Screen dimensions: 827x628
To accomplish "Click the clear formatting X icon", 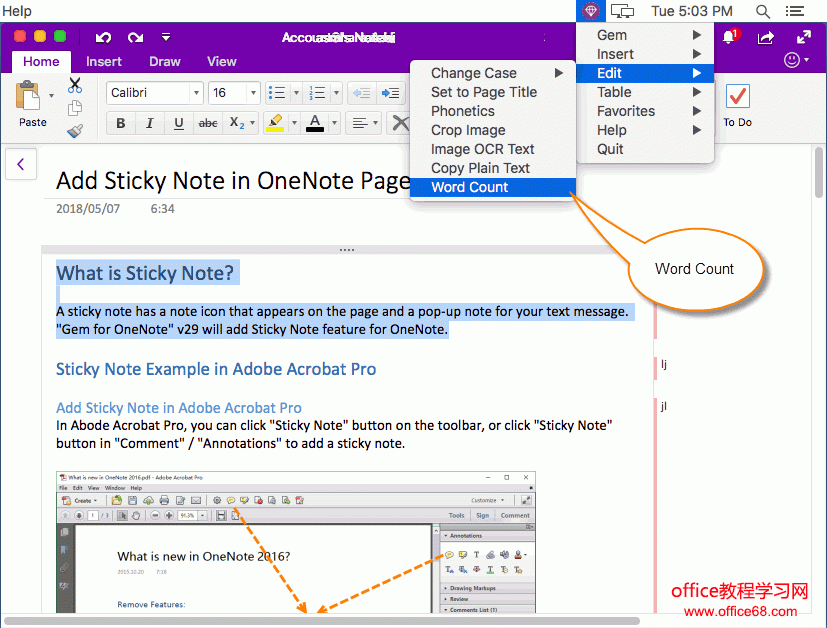I will point(399,123).
